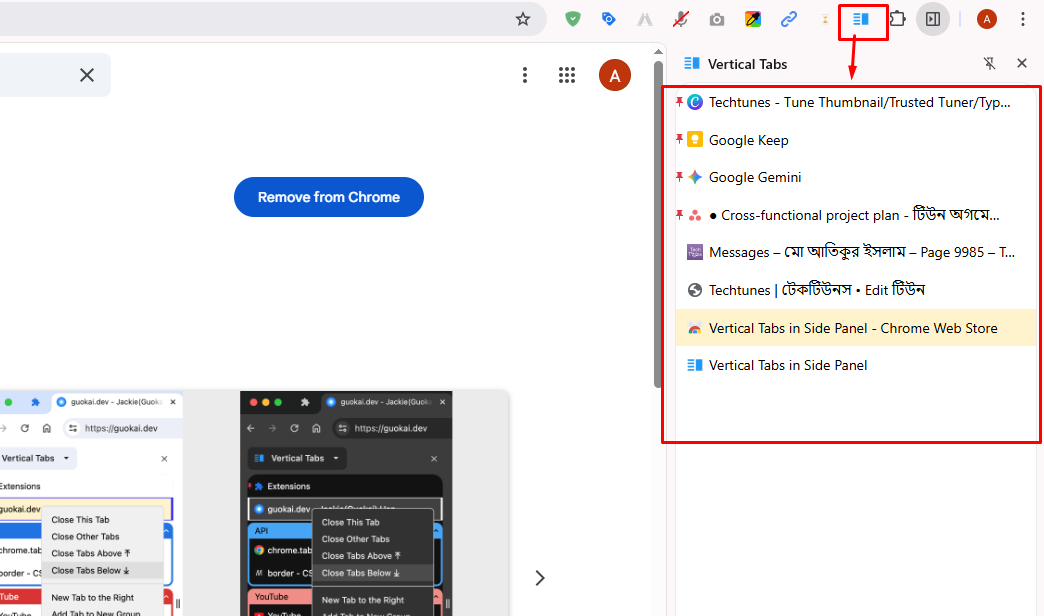Toggle the bookmark star for this page
Viewport: 1044px width, 616px height.
[523, 18]
